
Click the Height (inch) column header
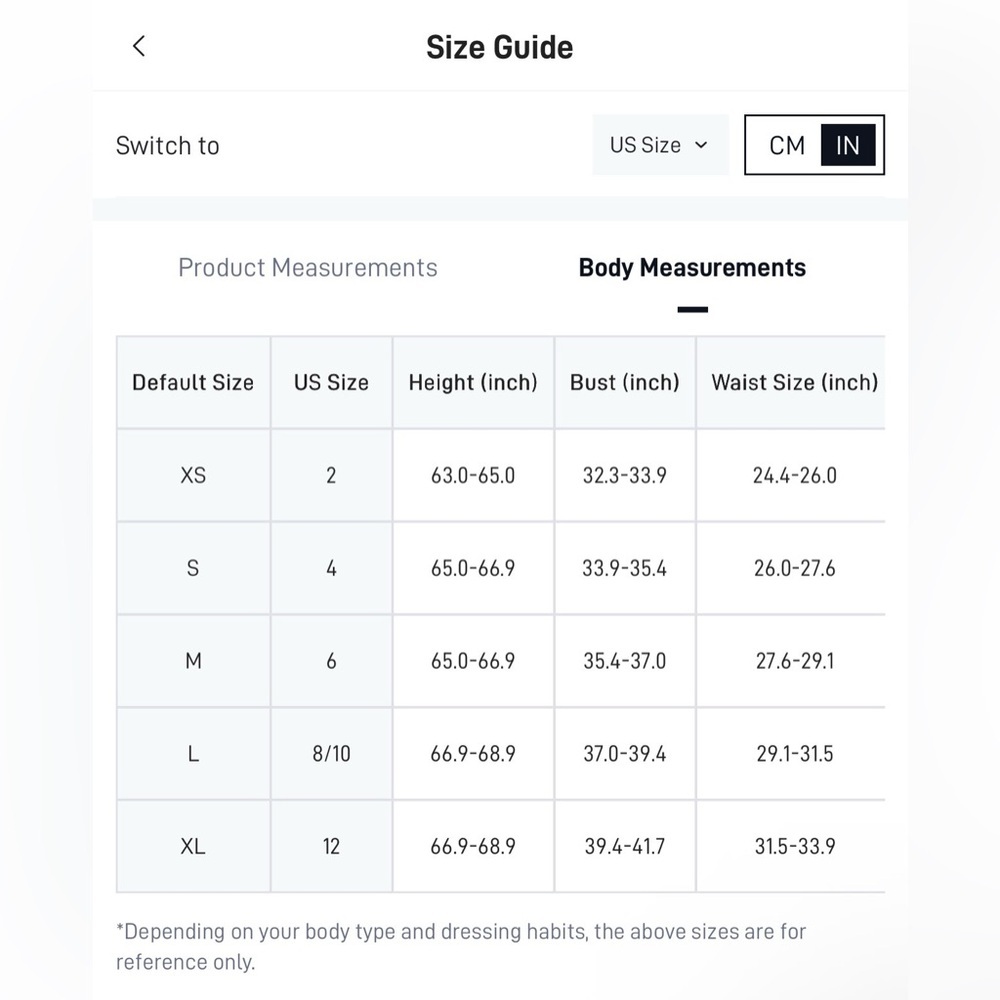click(x=473, y=383)
